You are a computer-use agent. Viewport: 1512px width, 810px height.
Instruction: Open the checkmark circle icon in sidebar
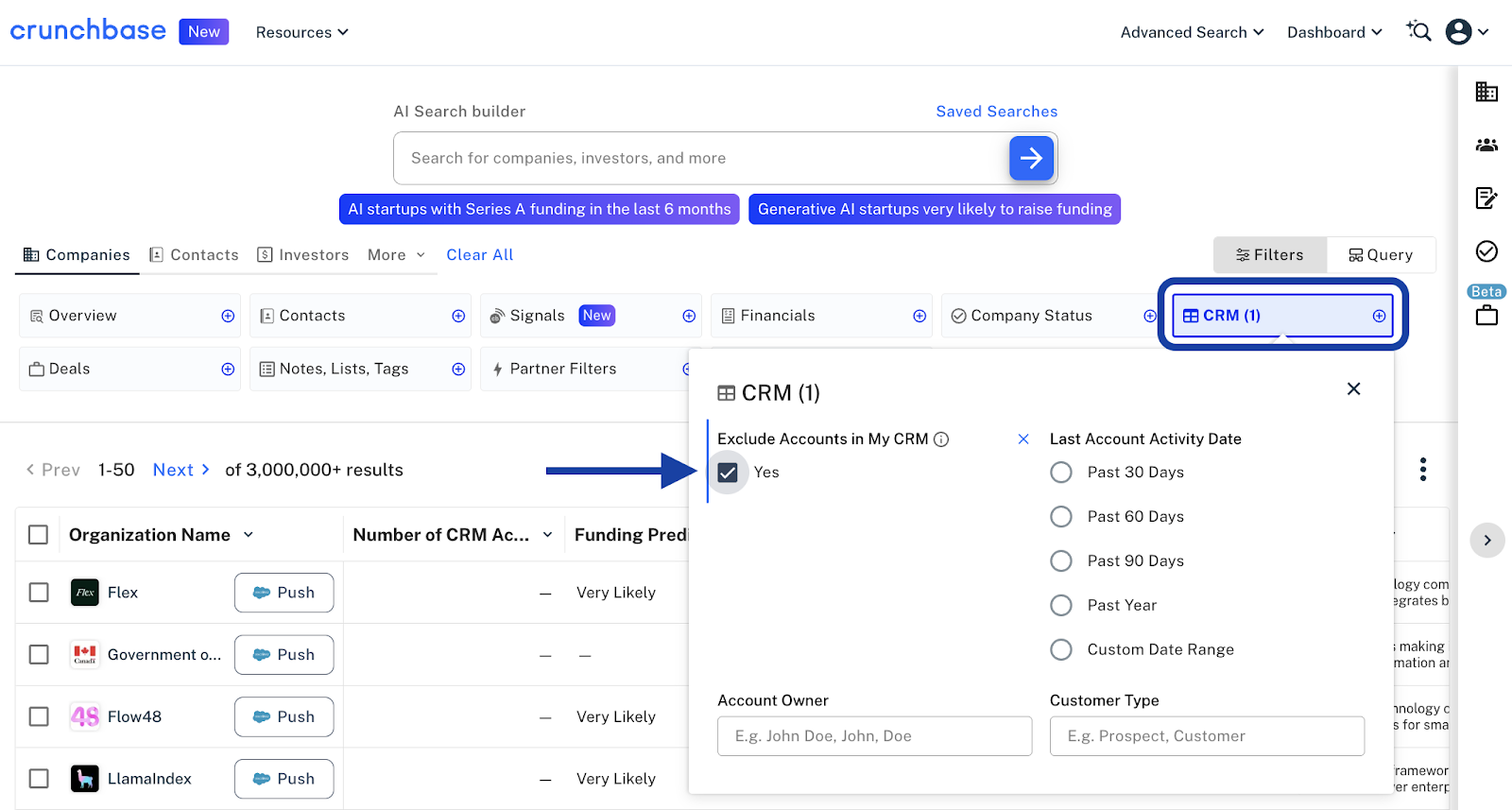(x=1486, y=250)
